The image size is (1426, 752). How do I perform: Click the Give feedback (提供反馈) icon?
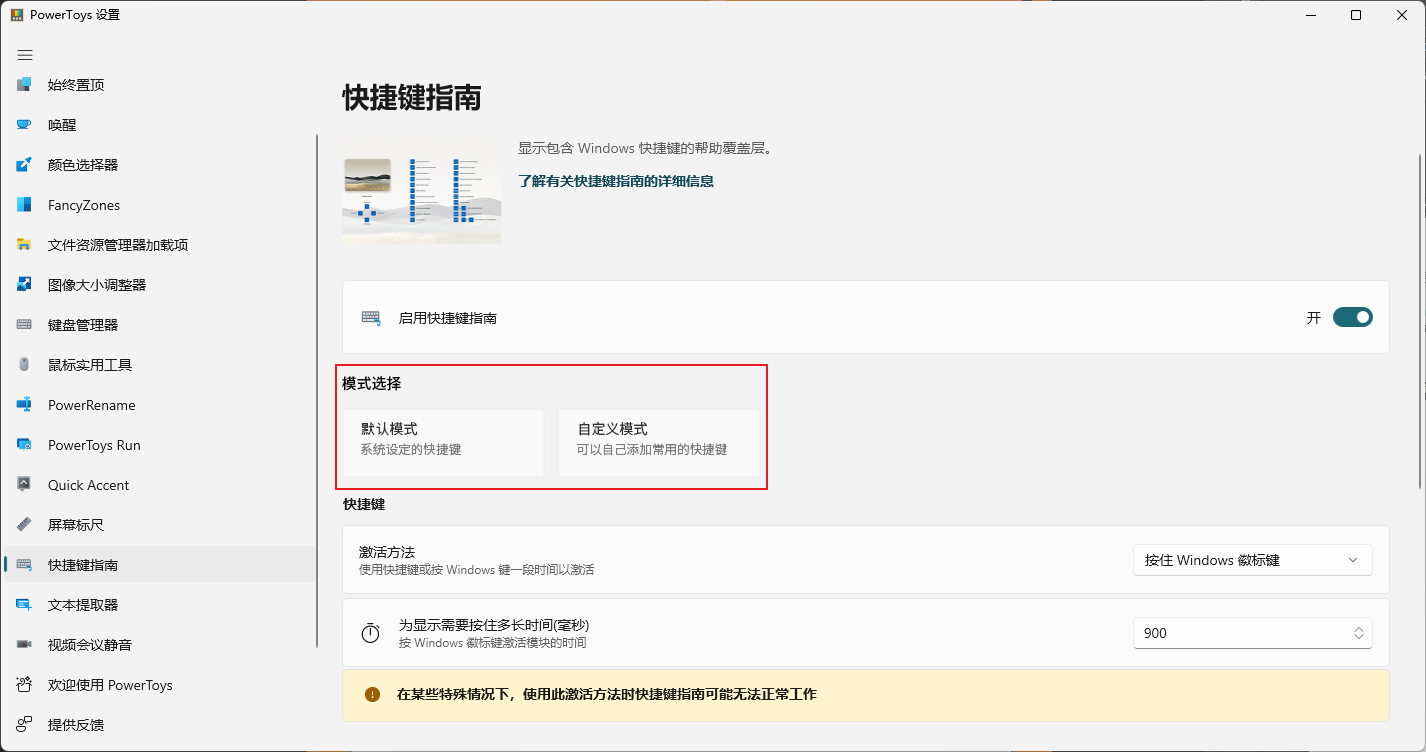click(25, 725)
